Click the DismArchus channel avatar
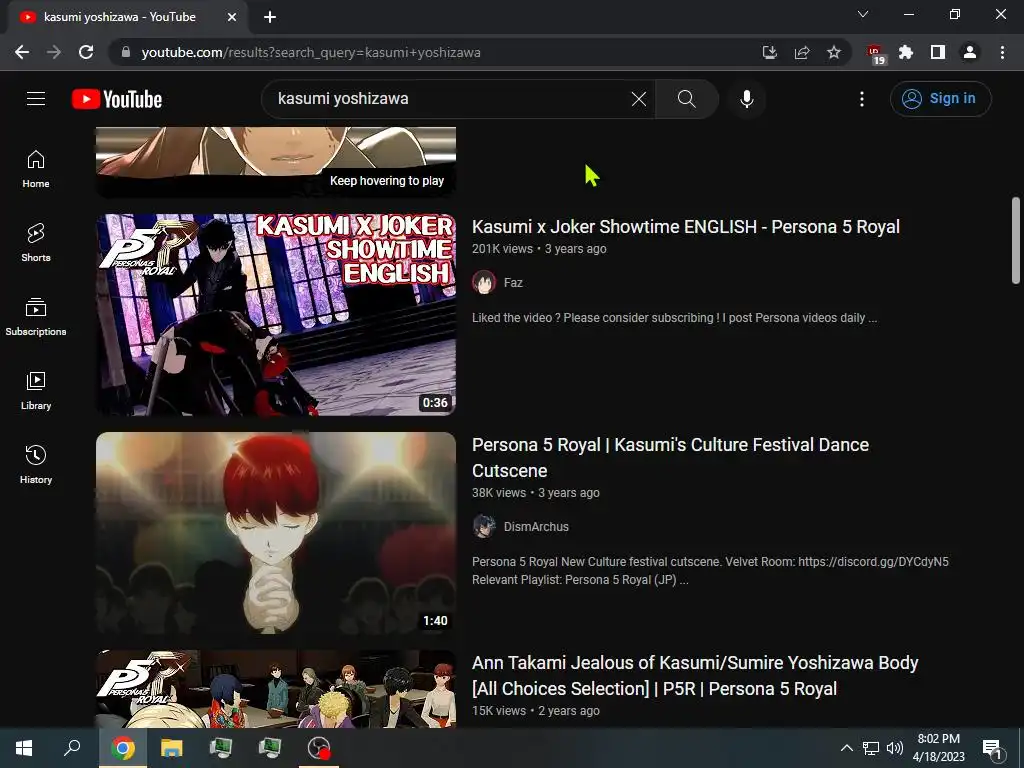The width and height of the screenshot is (1024, 768). tap(484, 526)
